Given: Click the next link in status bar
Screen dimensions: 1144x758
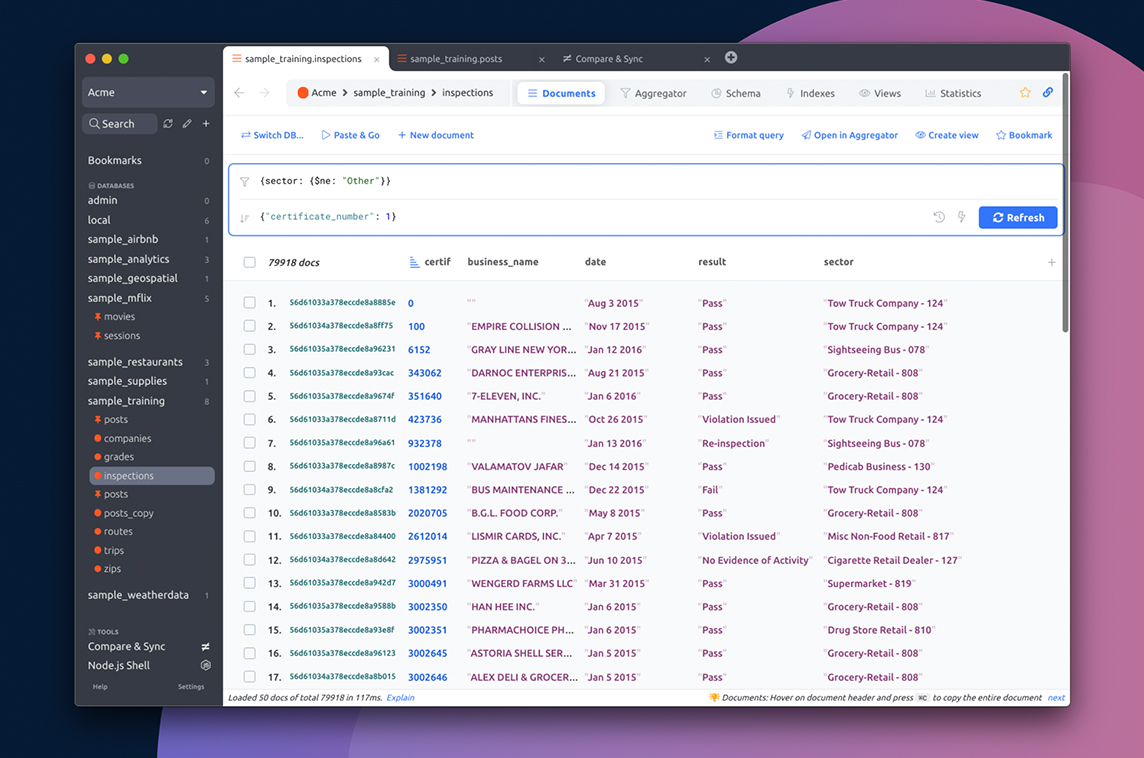Looking at the screenshot, I should click(x=1056, y=697).
